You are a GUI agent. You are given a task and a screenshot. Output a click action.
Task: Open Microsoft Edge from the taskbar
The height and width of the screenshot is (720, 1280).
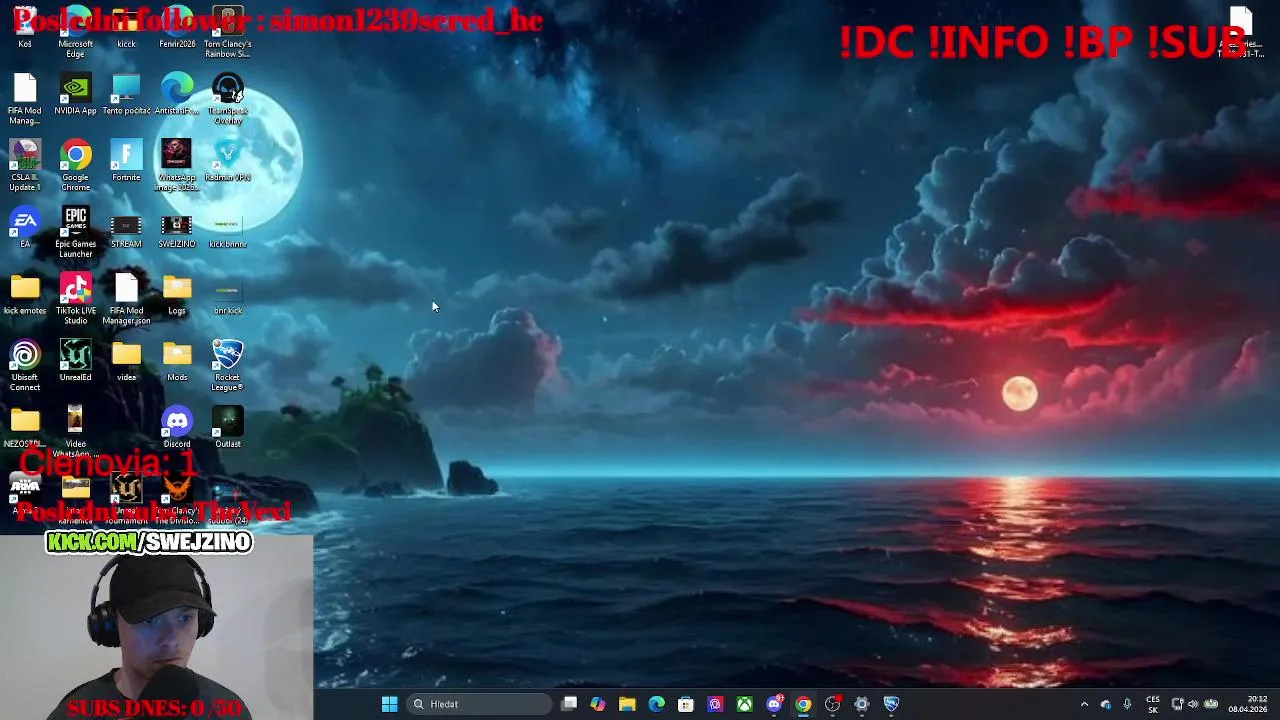(656, 704)
